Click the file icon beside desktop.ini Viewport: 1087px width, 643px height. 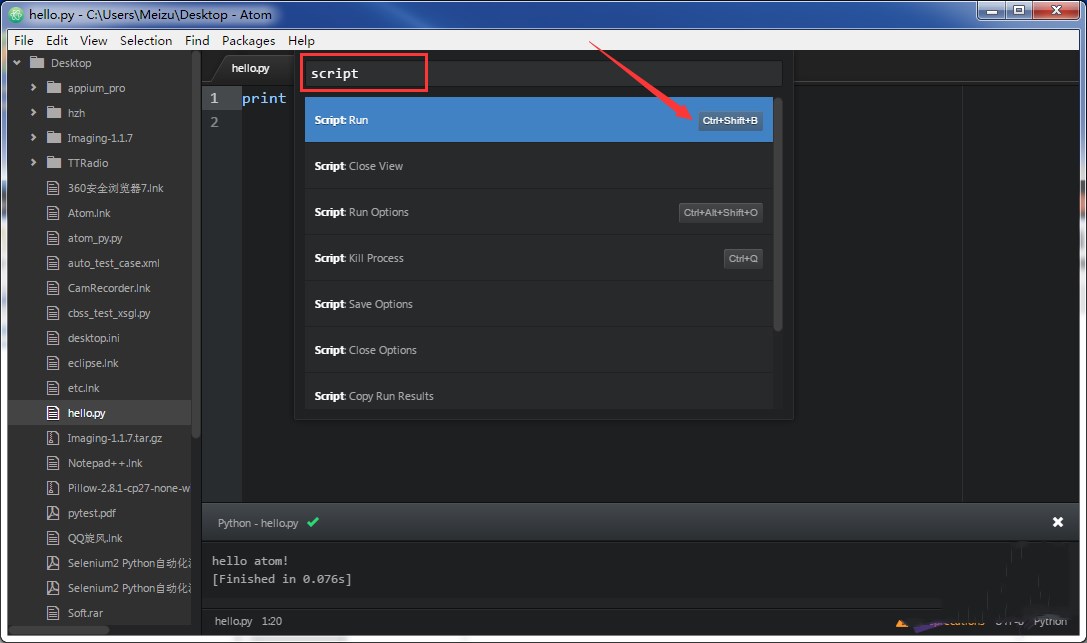[x=53, y=337]
